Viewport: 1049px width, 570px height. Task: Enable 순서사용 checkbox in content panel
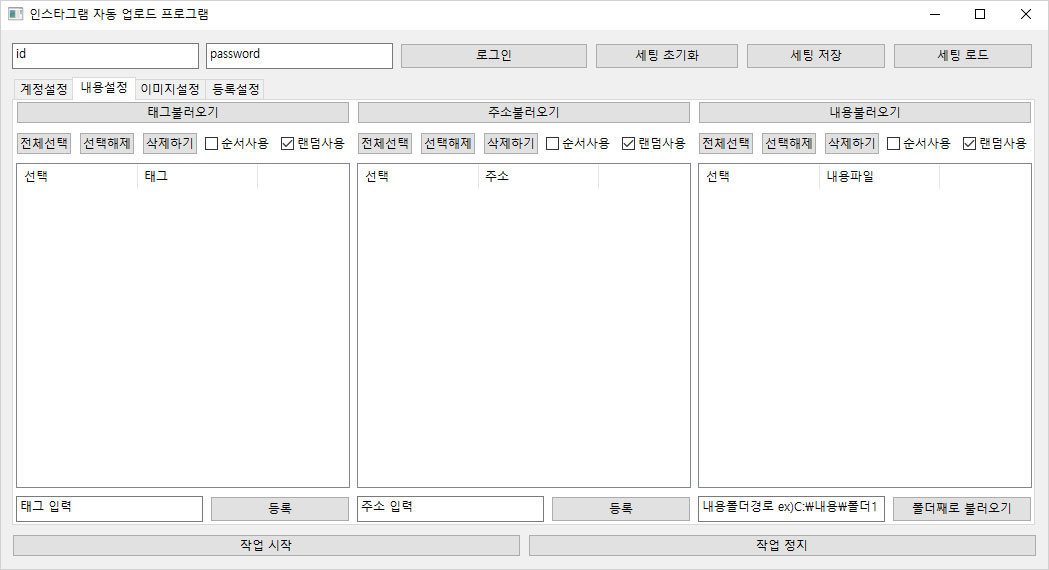(x=919, y=143)
